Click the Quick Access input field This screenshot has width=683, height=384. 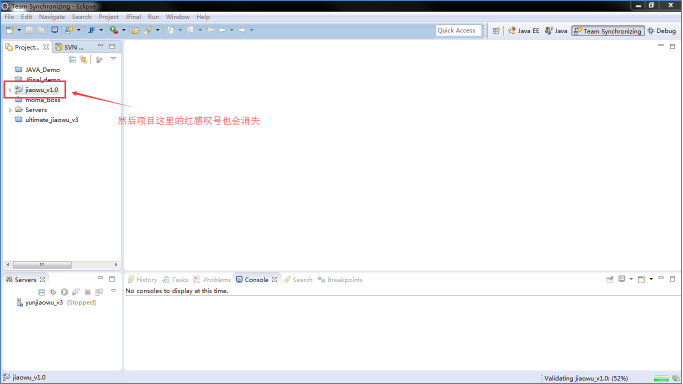[x=458, y=30]
